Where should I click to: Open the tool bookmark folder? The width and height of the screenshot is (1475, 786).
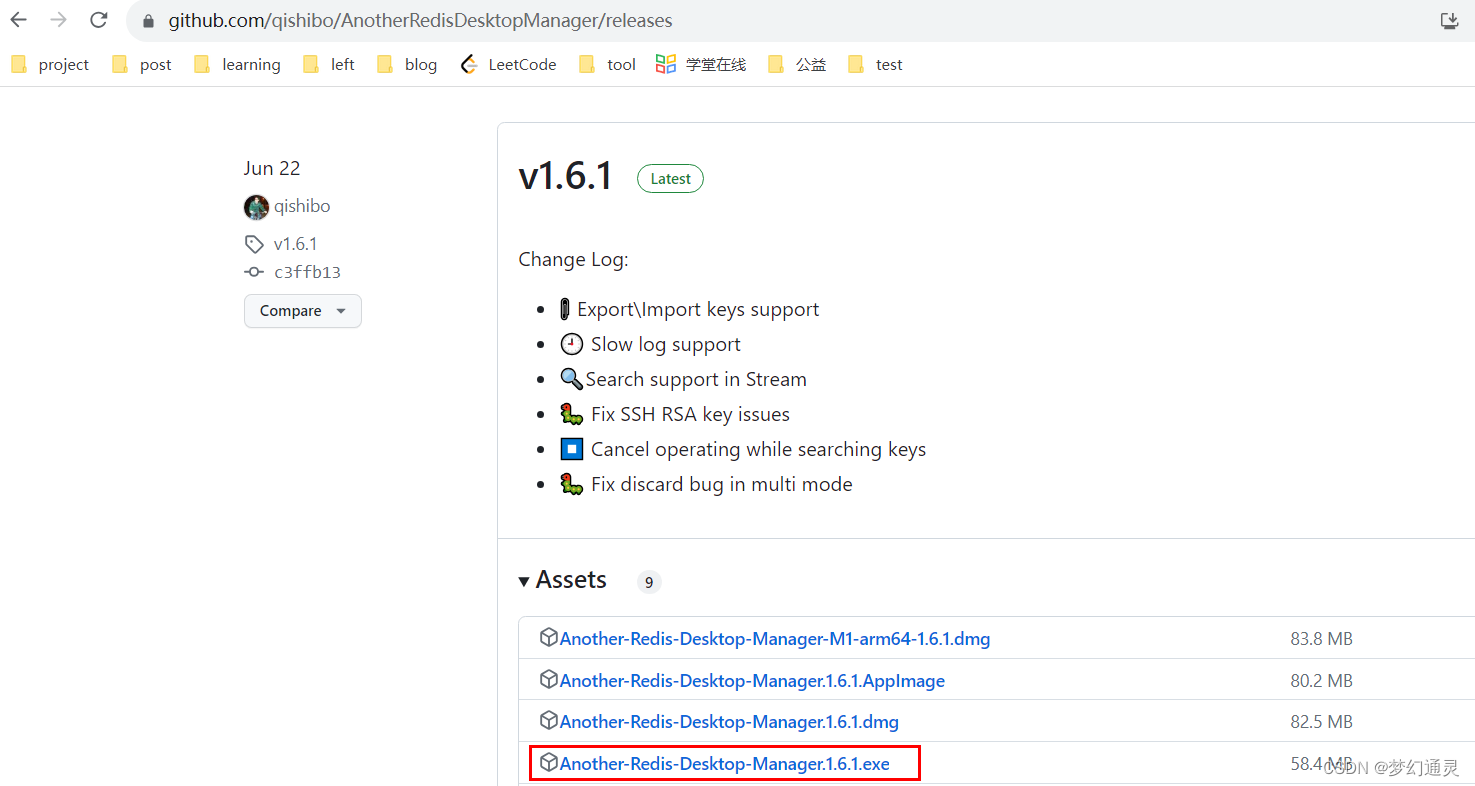coord(607,65)
